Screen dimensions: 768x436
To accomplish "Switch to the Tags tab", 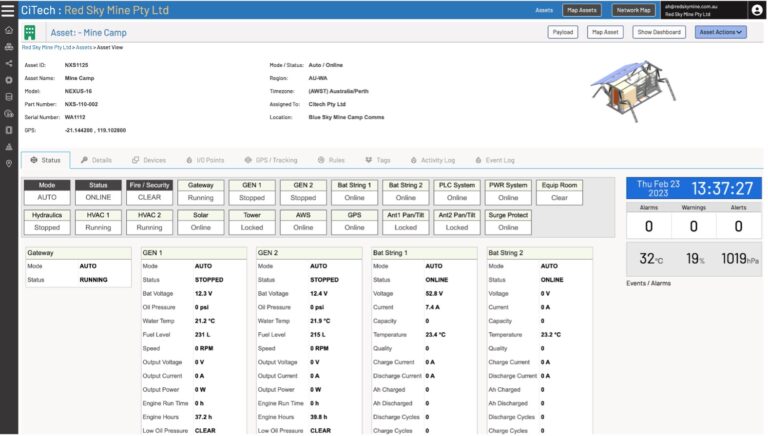I will tap(378, 160).
